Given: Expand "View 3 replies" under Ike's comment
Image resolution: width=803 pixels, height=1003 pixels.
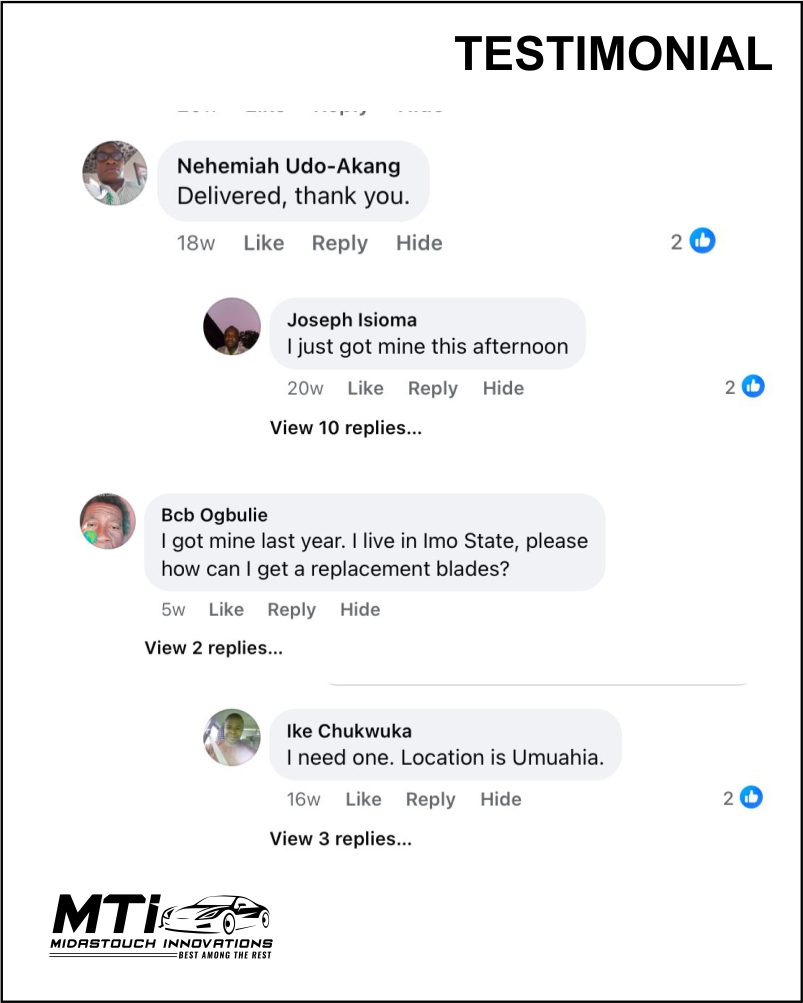Looking at the screenshot, I should (x=340, y=839).
